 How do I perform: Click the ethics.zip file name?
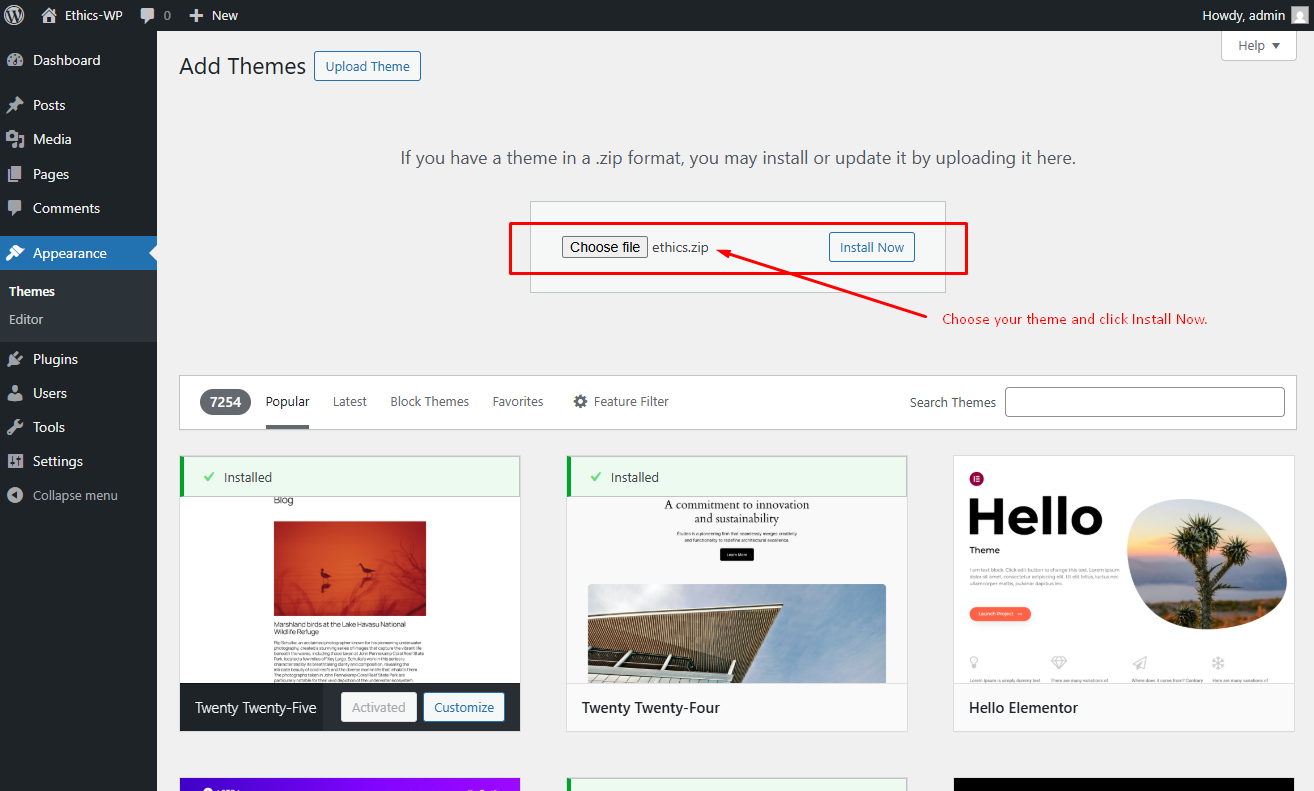(x=680, y=247)
